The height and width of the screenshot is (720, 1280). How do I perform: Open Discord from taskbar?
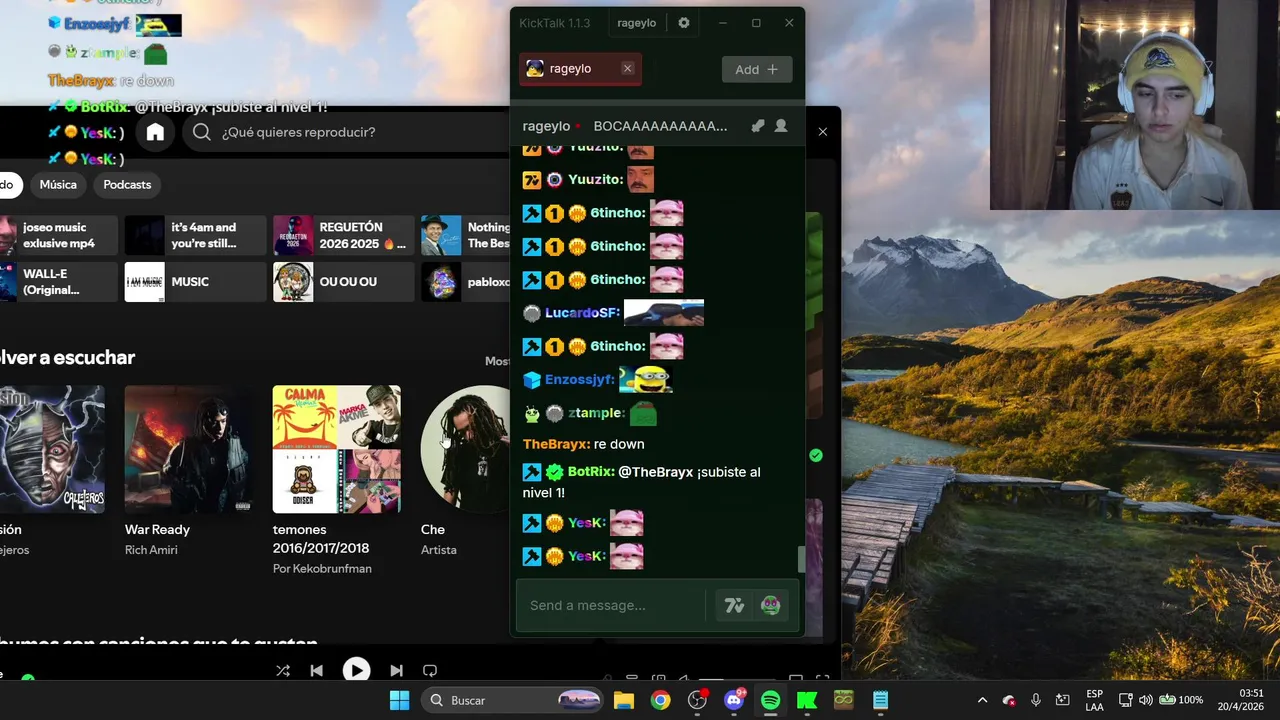[734, 700]
